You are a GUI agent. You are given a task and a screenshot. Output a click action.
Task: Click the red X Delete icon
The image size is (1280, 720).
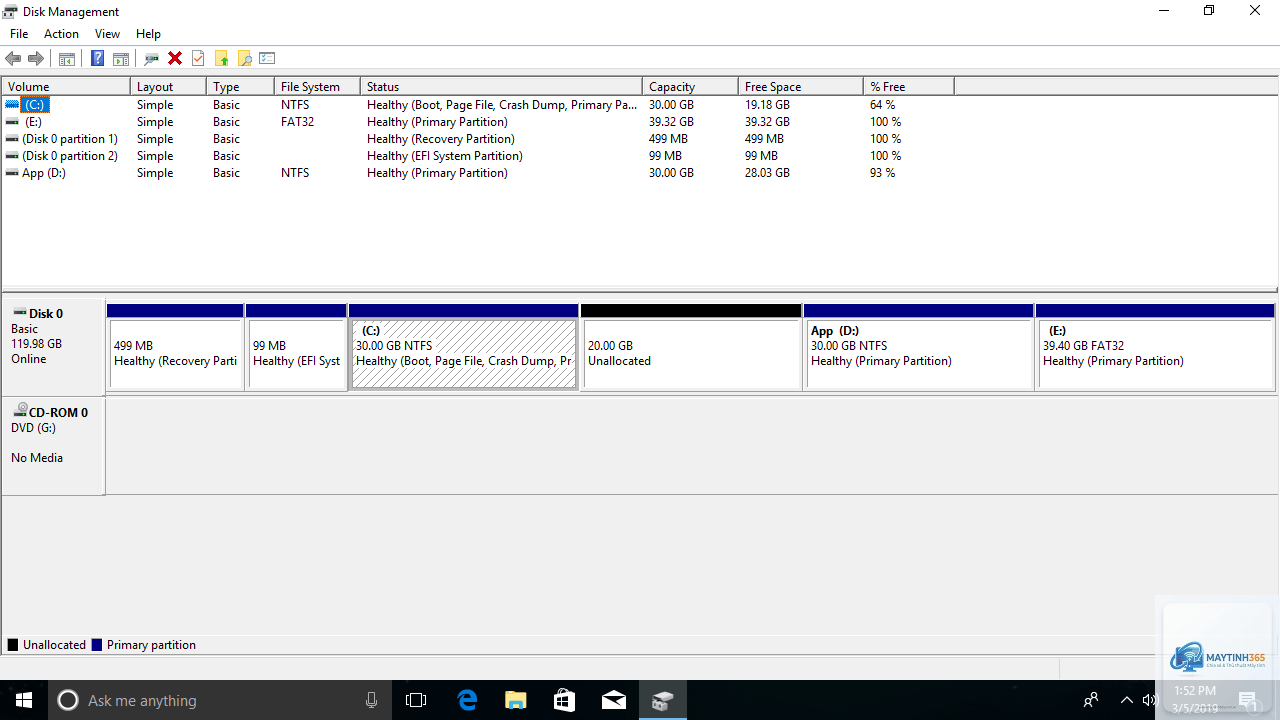[x=175, y=59]
